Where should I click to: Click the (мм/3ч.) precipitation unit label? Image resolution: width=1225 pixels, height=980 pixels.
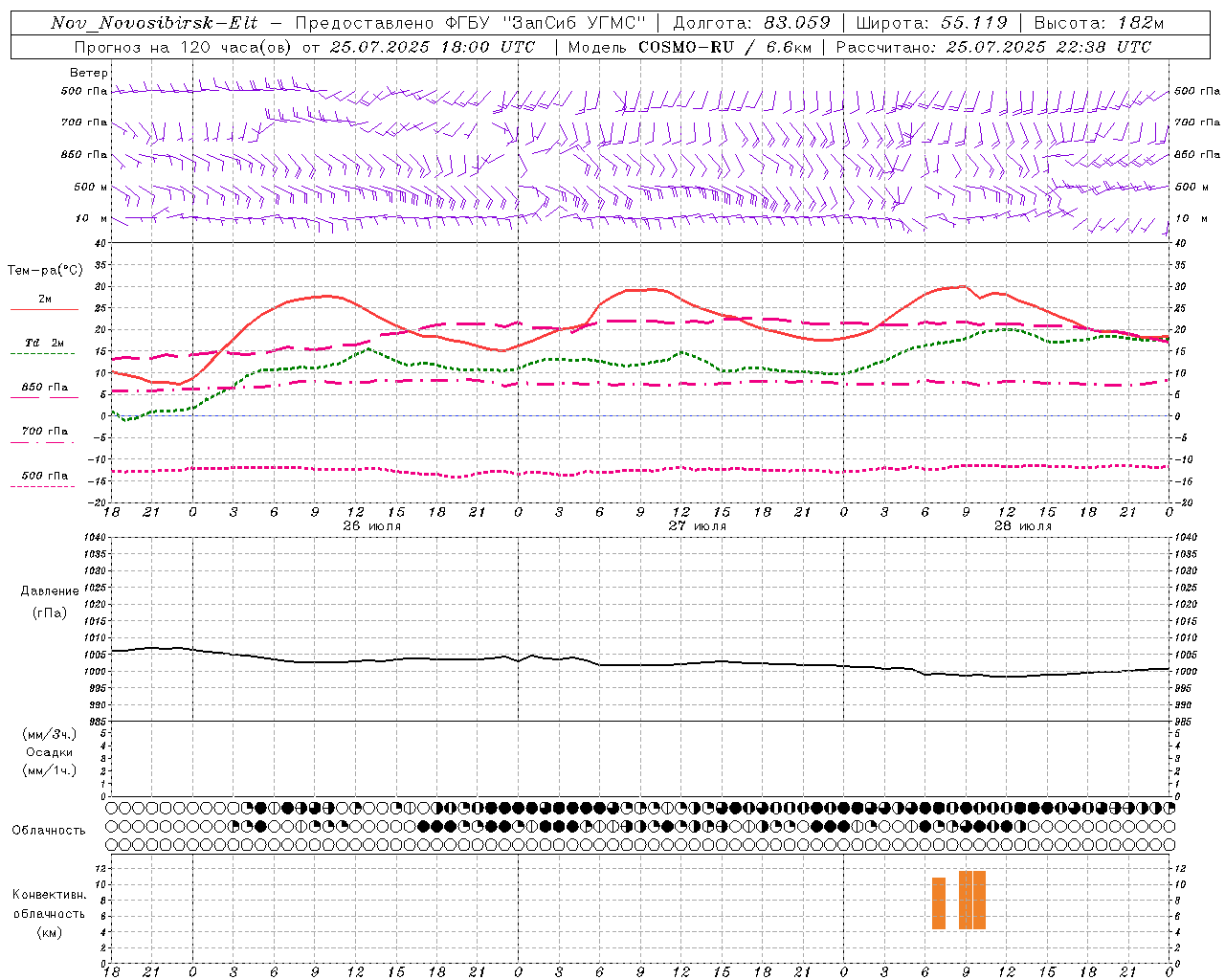click(49, 735)
